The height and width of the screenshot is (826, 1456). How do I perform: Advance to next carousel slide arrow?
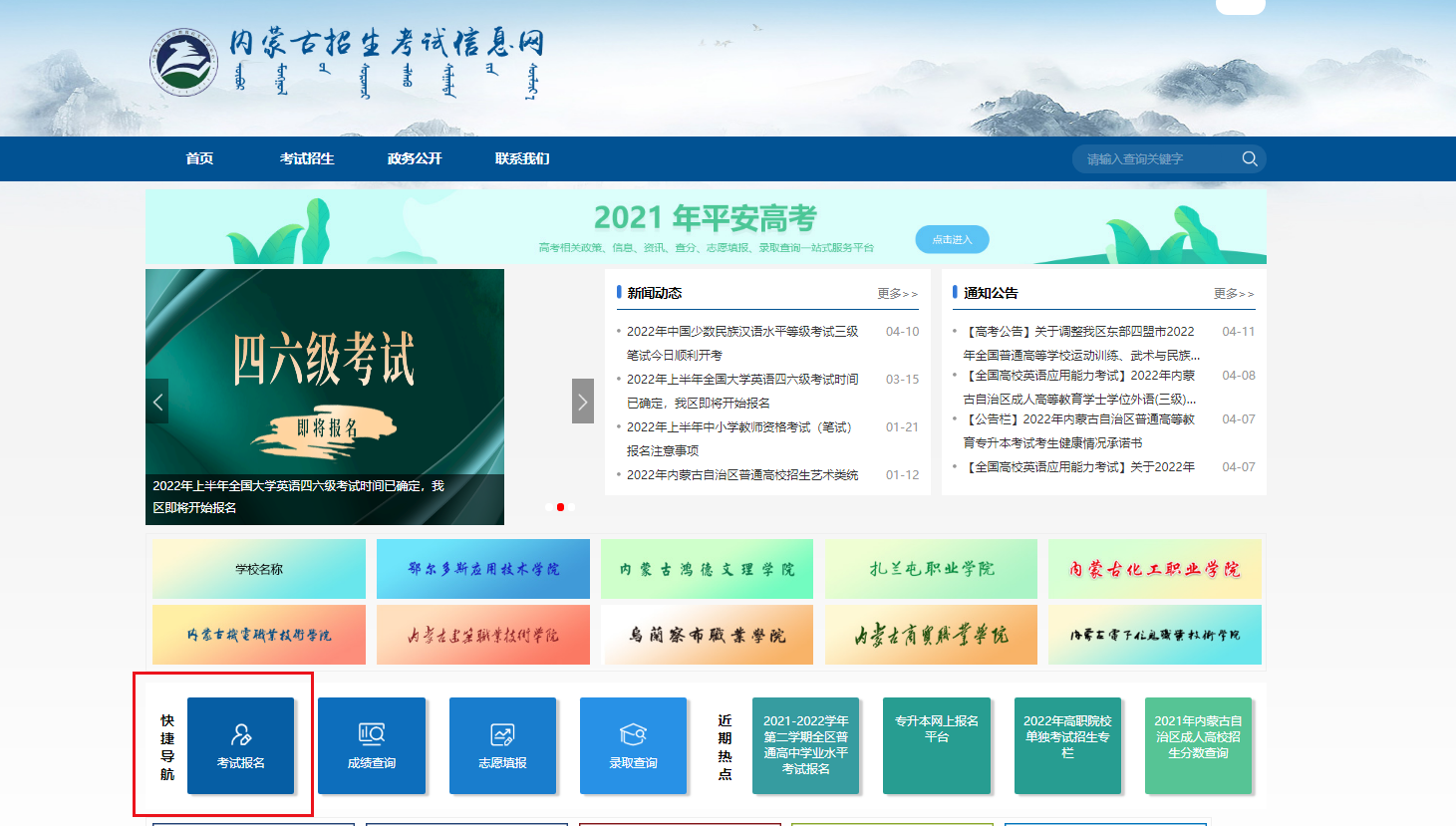pos(583,402)
